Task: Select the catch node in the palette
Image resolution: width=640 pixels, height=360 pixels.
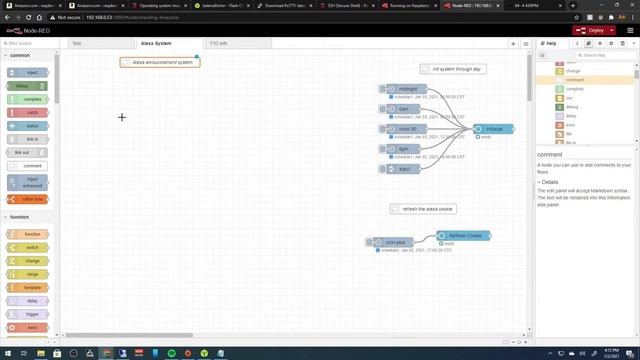Action: click(27, 113)
